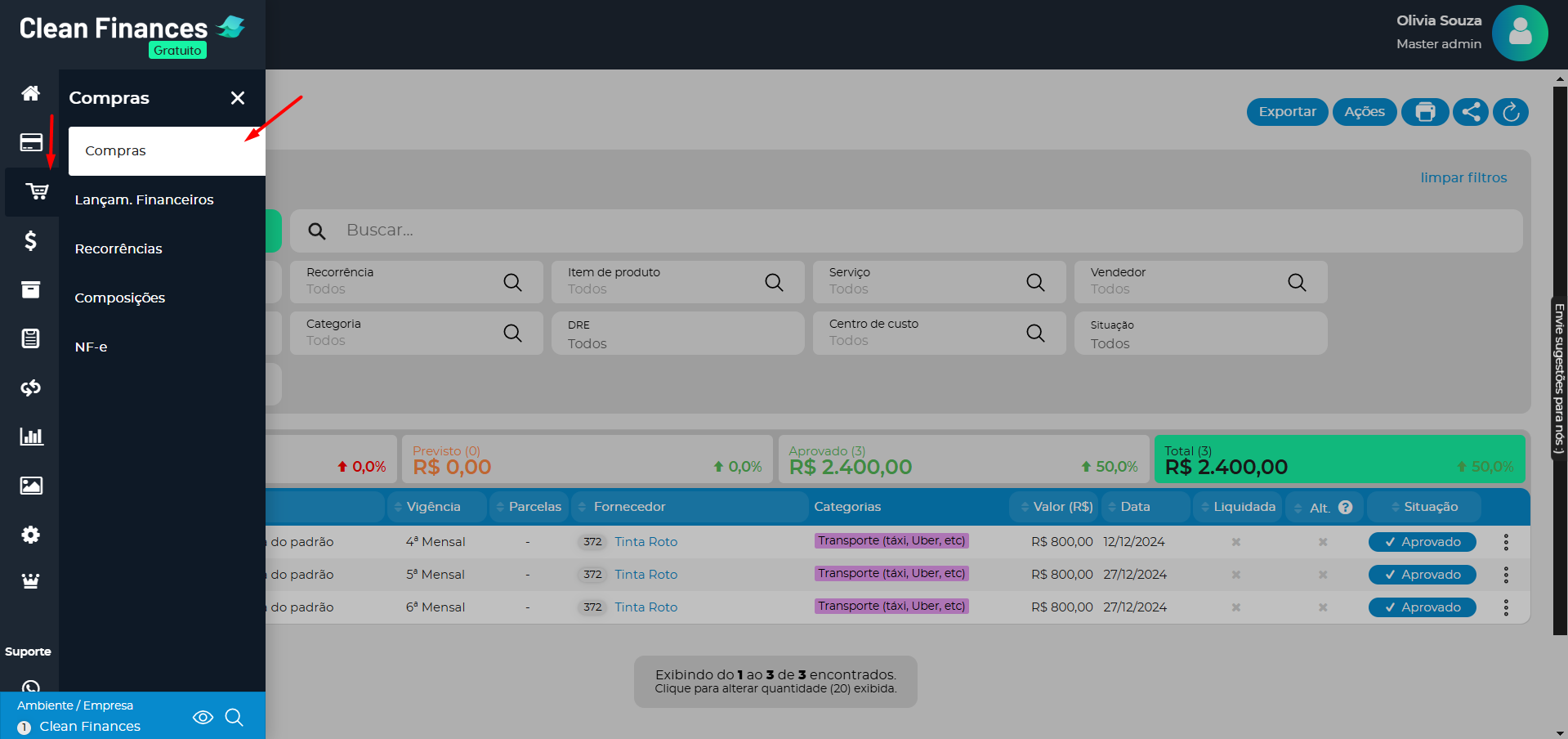Open the Ações dropdown button
This screenshot has height=739, width=1568.
(x=1364, y=112)
